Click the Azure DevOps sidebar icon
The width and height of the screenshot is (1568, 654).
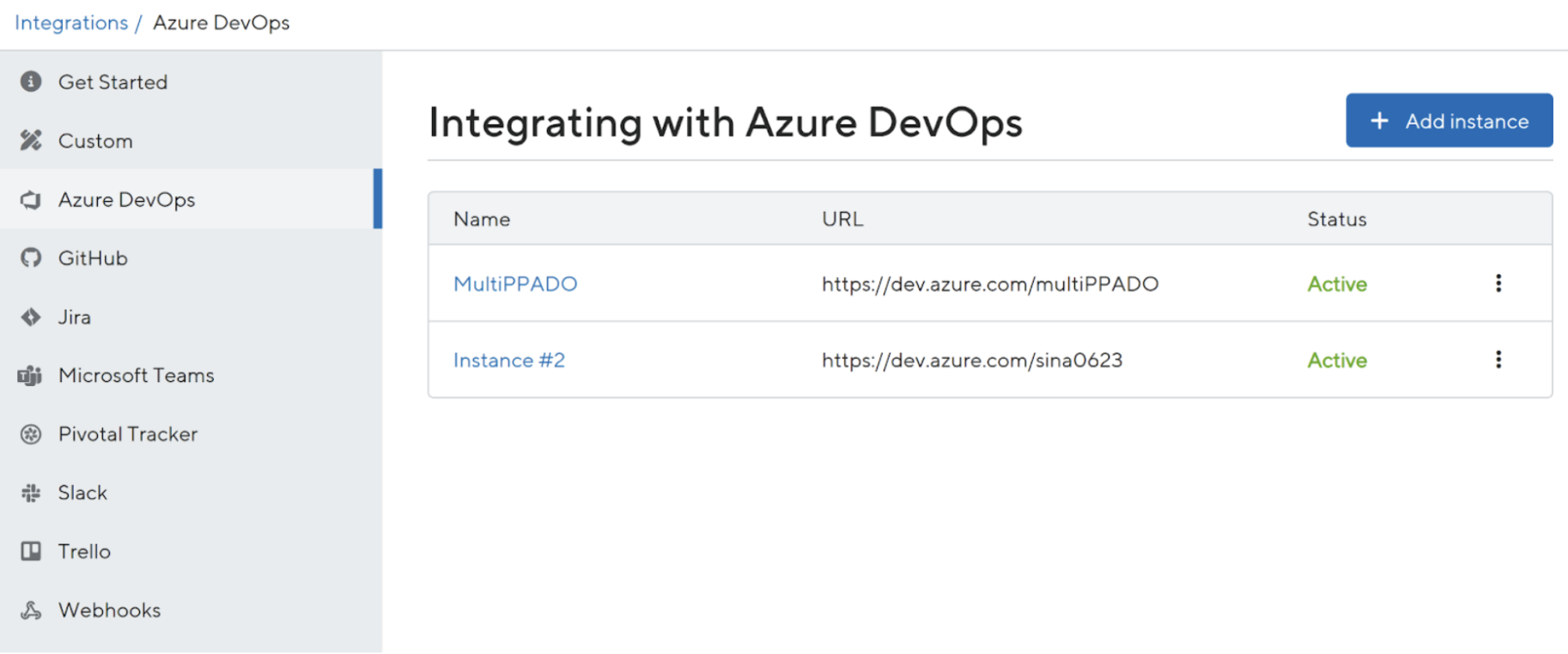[x=31, y=200]
